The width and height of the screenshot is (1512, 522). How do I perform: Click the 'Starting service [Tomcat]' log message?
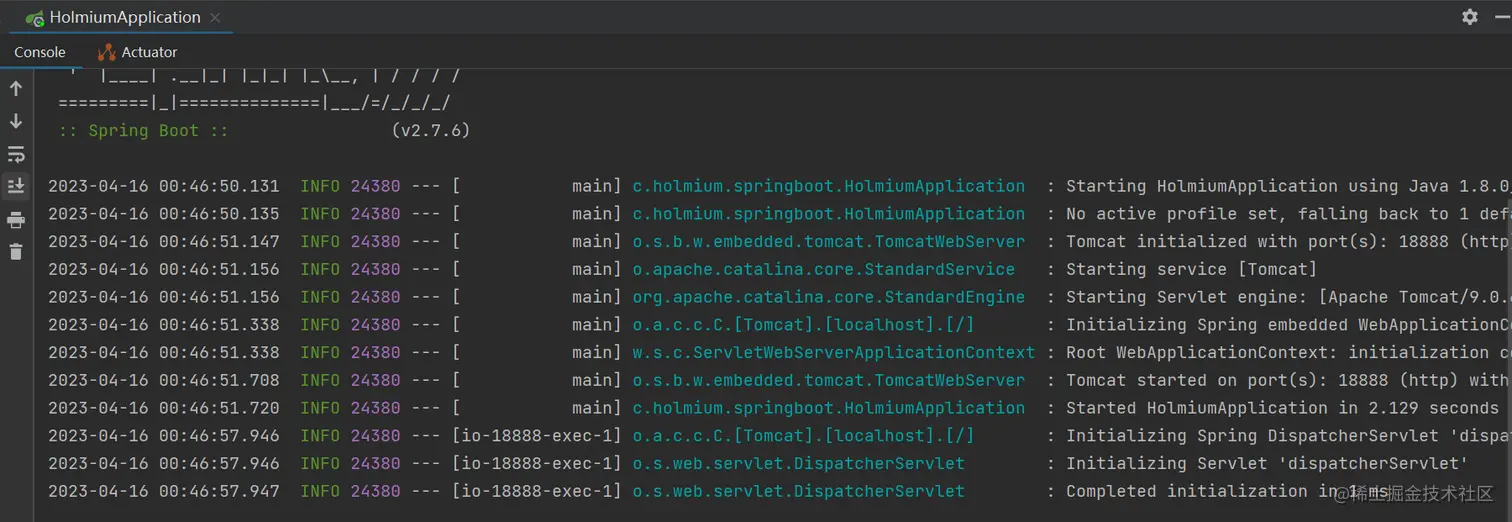1190,270
